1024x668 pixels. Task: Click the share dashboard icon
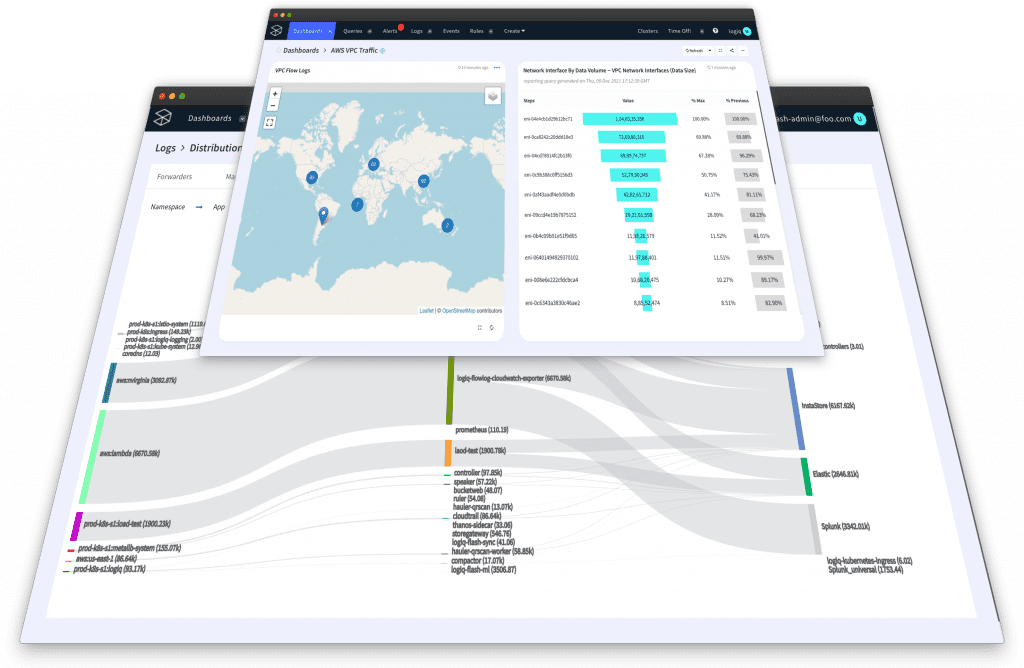click(731, 50)
